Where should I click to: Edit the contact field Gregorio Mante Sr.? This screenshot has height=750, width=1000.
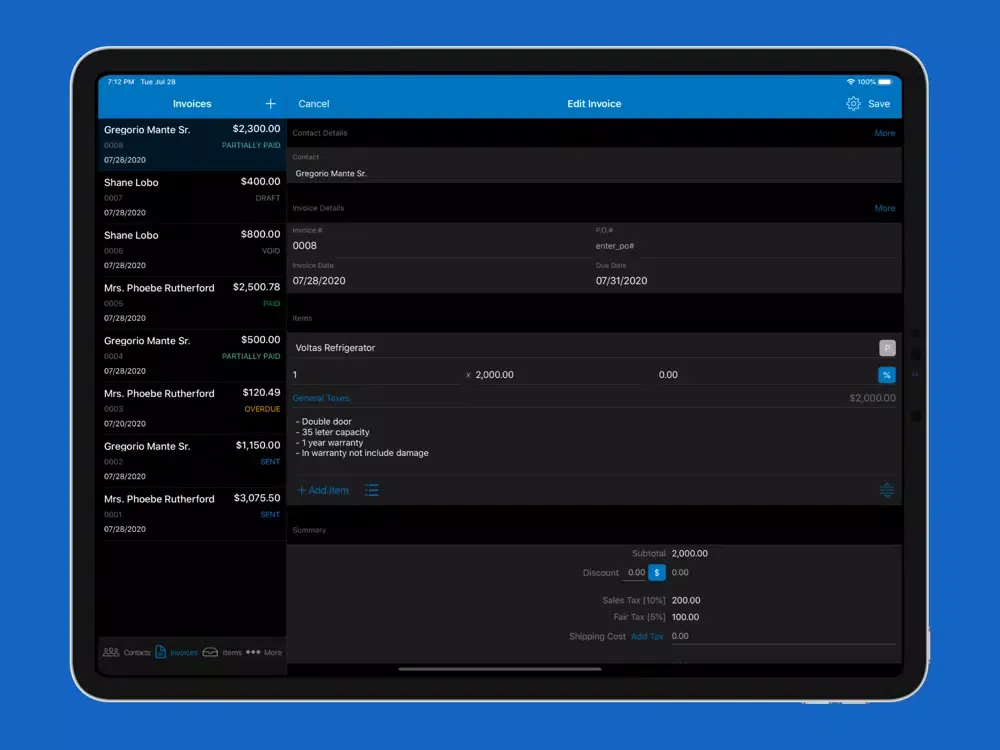click(594, 173)
